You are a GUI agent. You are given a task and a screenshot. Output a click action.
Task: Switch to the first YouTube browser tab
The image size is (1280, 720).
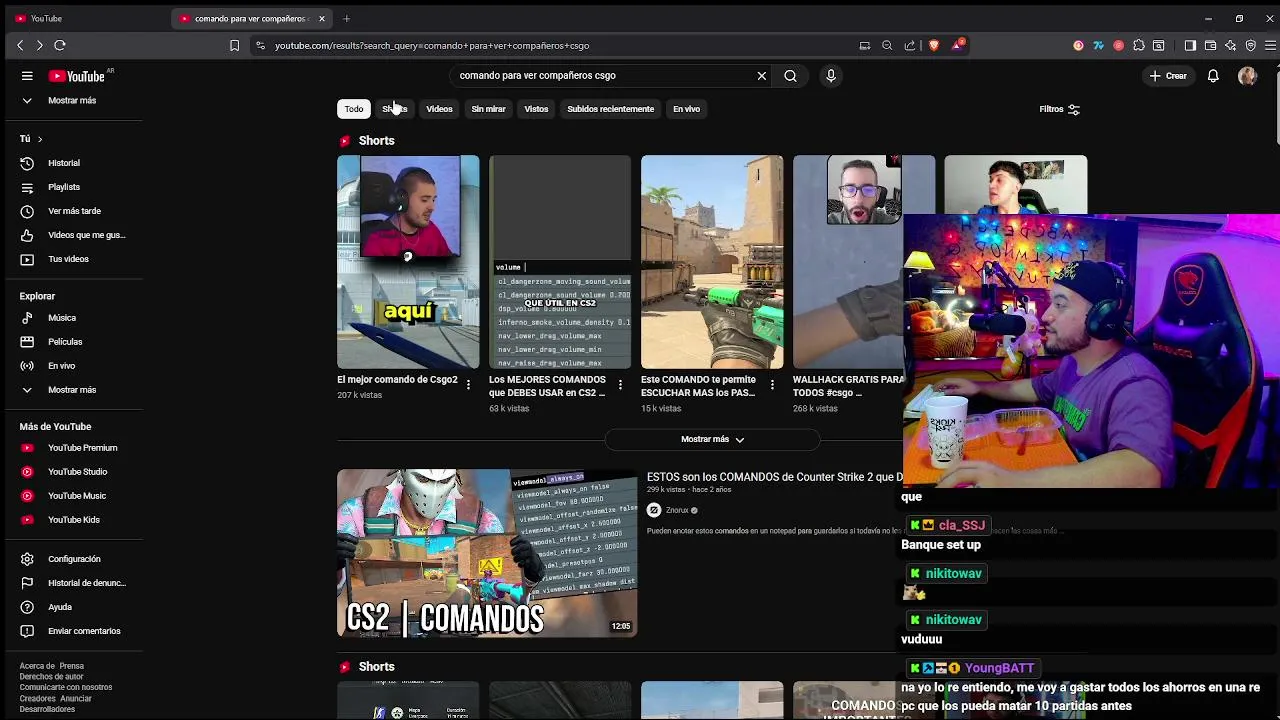pos(85,18)
